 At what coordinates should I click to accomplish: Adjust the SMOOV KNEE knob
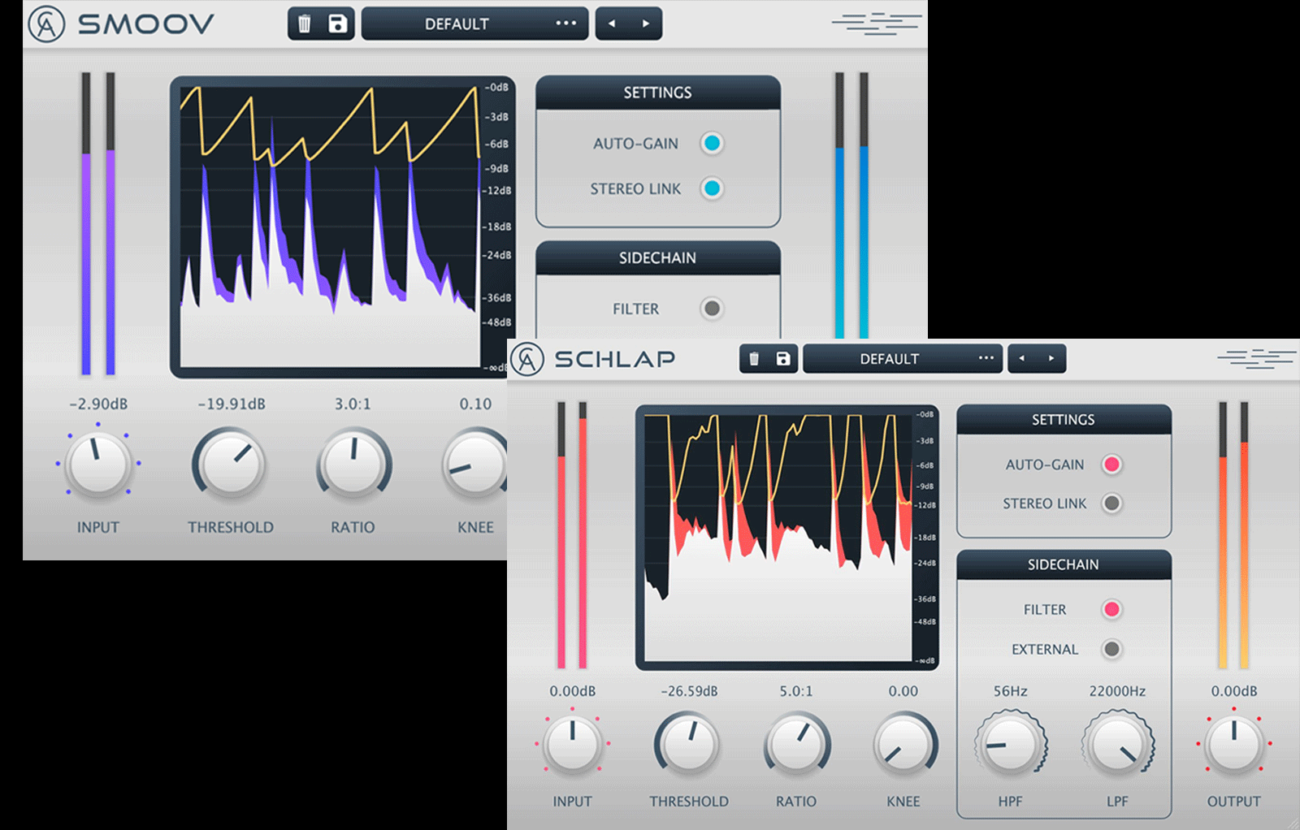point(475,464)
